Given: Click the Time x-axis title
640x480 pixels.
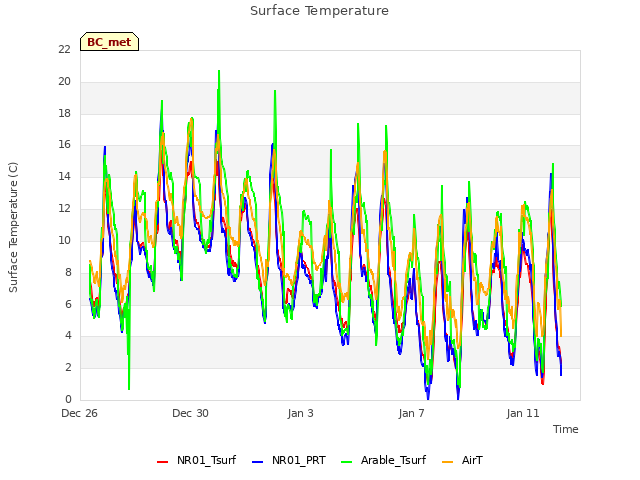Looking at the screenshot, I should tap(566, 429).
